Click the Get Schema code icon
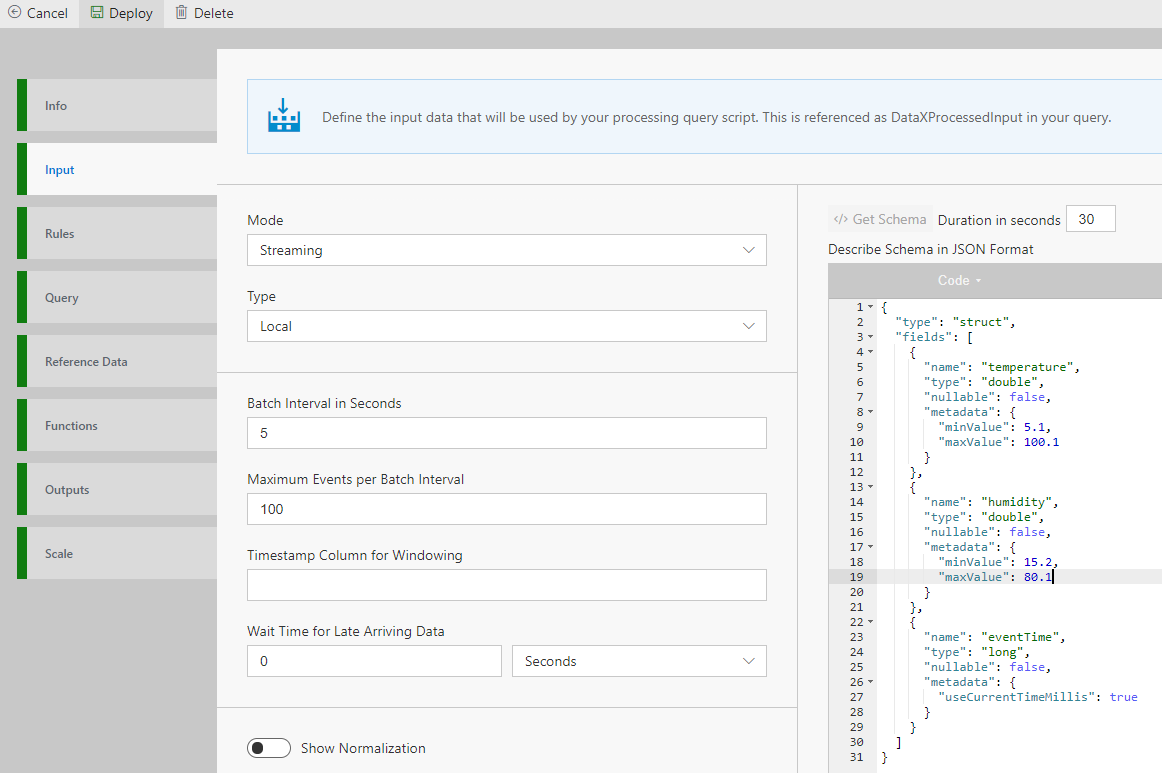This screenshot has width=1162, height=773. point(840,219)
